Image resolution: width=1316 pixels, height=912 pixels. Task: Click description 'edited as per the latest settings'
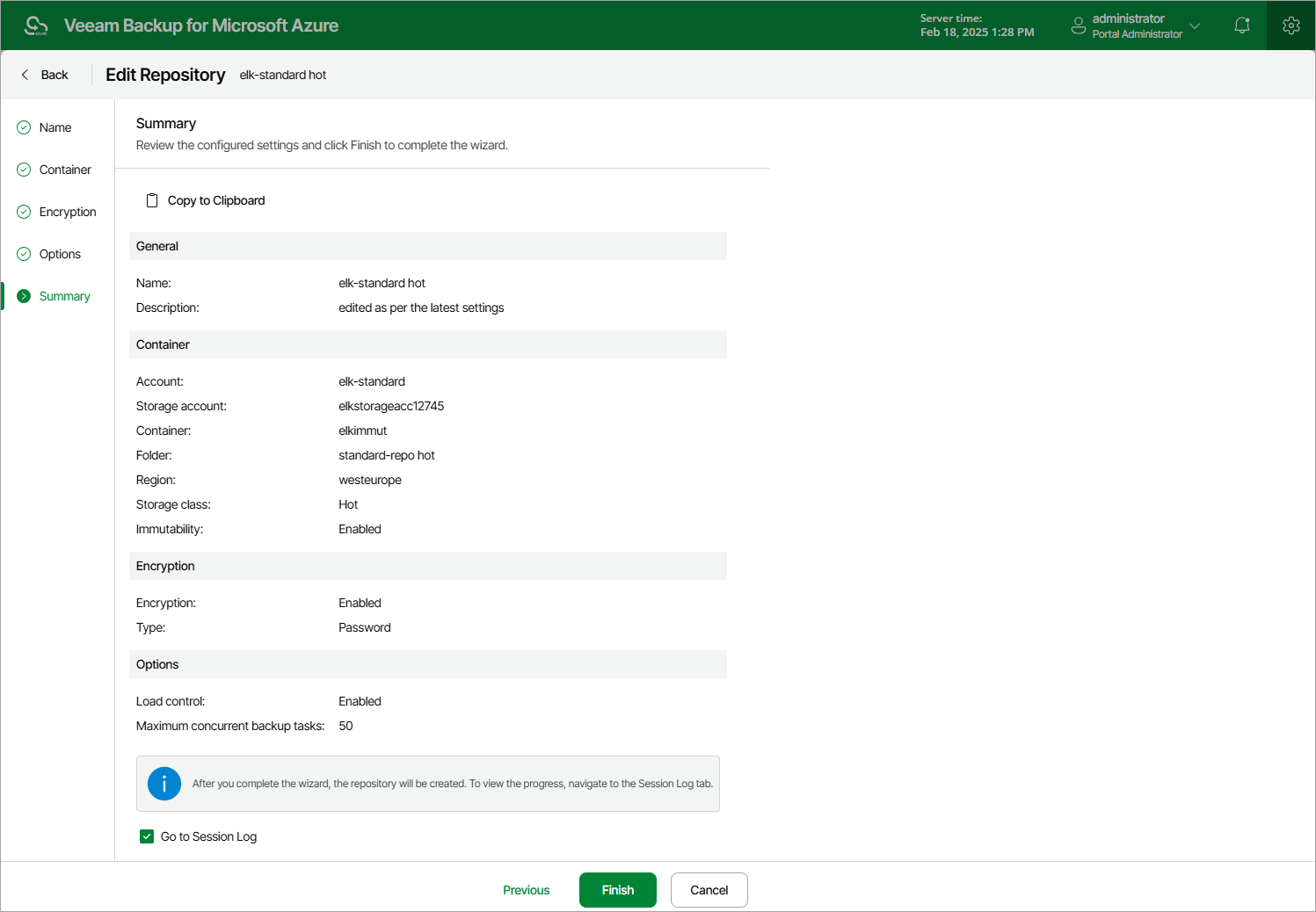[421, 308]
